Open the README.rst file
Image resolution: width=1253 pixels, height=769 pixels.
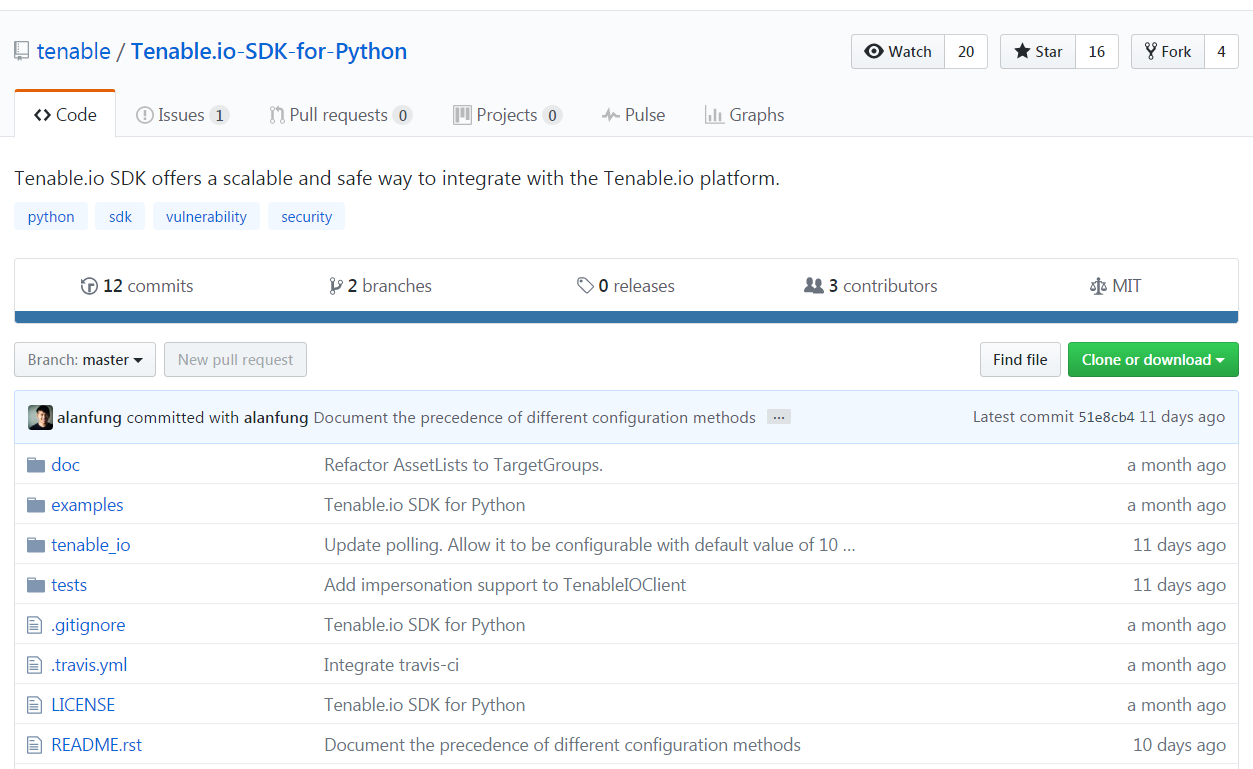(x=97, y=745)
